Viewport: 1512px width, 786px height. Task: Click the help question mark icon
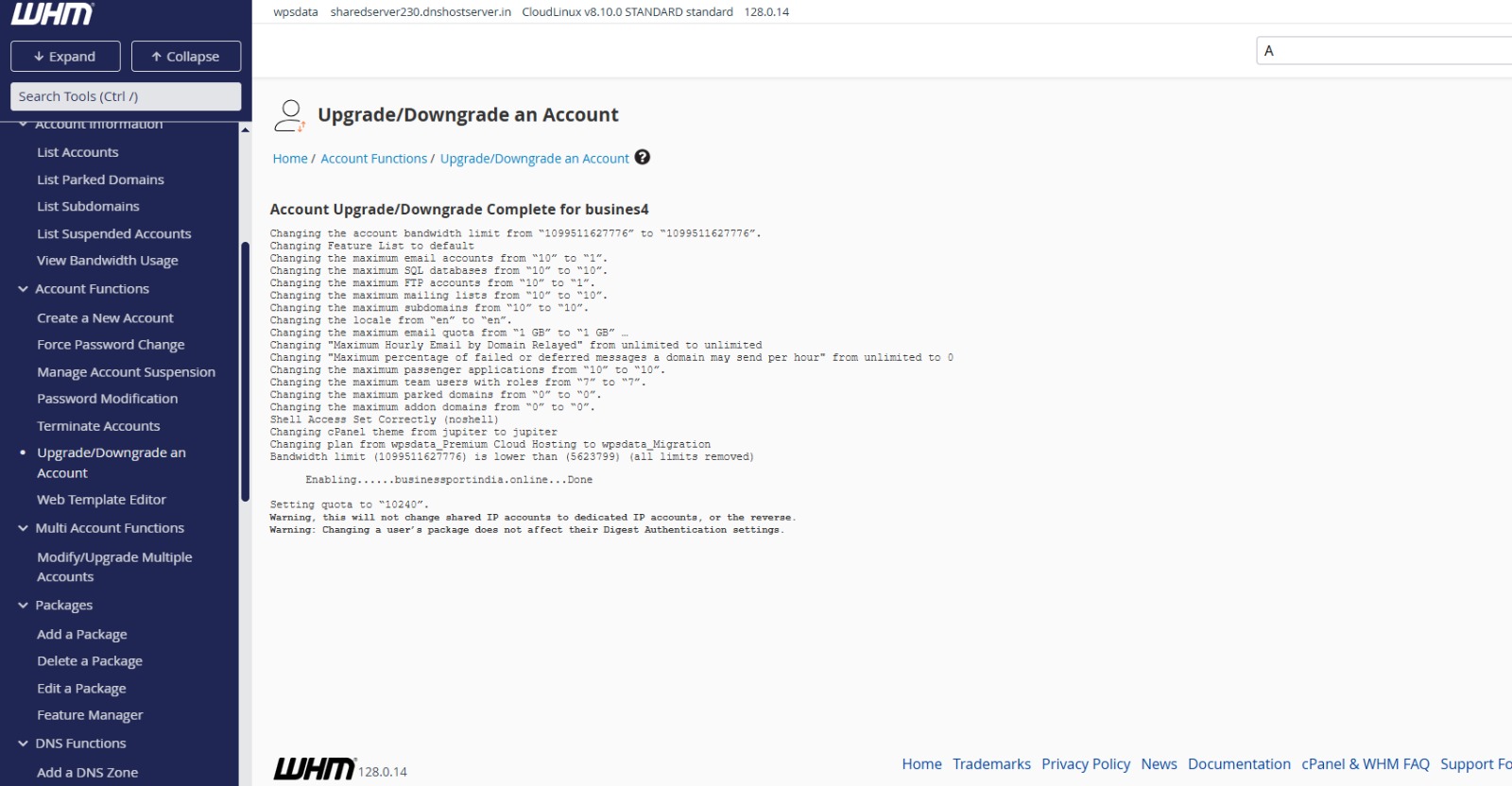[643, 158]
